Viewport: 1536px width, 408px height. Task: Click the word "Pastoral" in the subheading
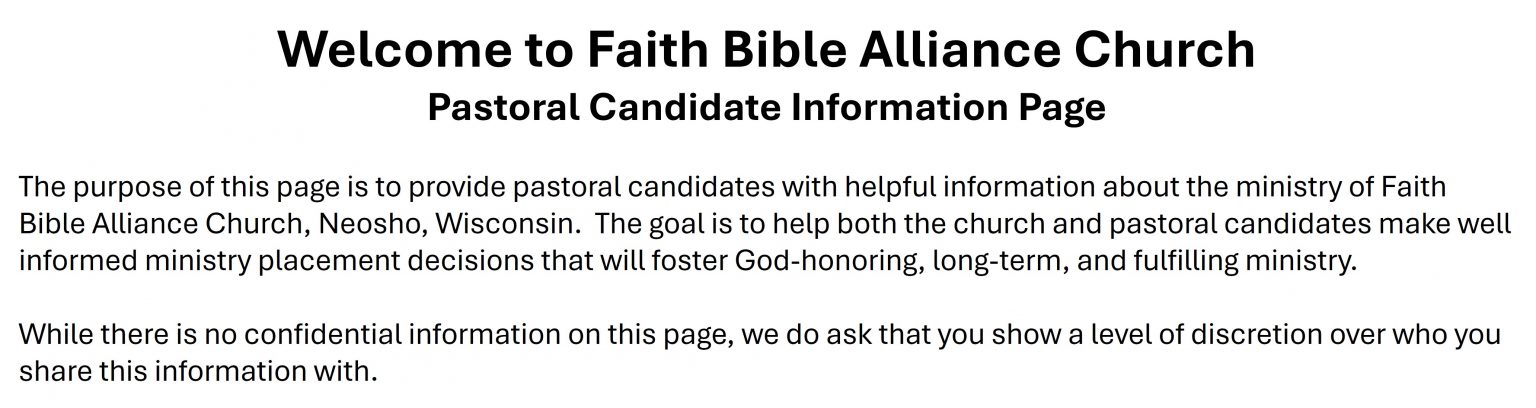point(503,107)
